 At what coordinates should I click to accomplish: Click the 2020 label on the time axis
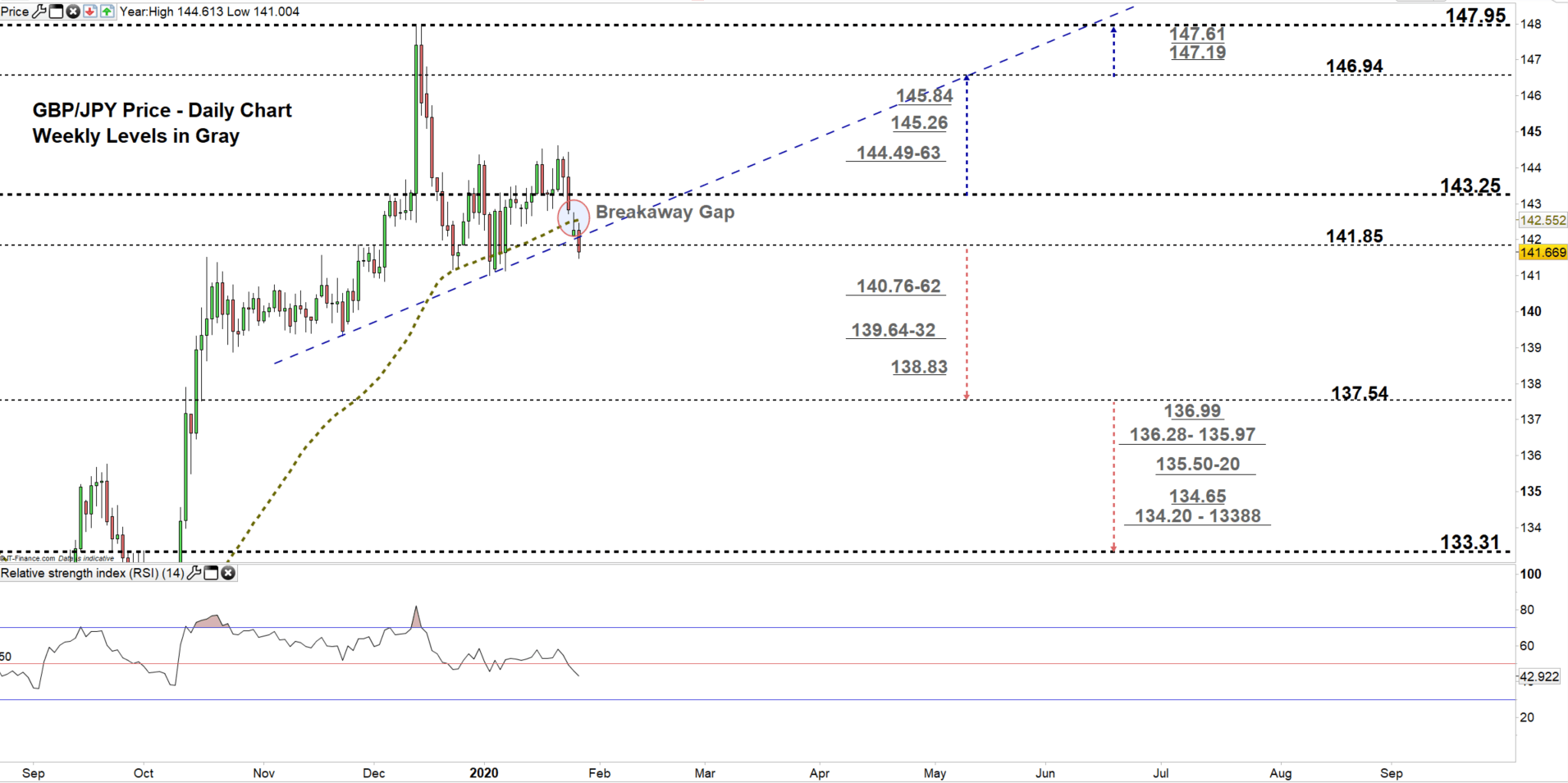click(x=484, y=773)
